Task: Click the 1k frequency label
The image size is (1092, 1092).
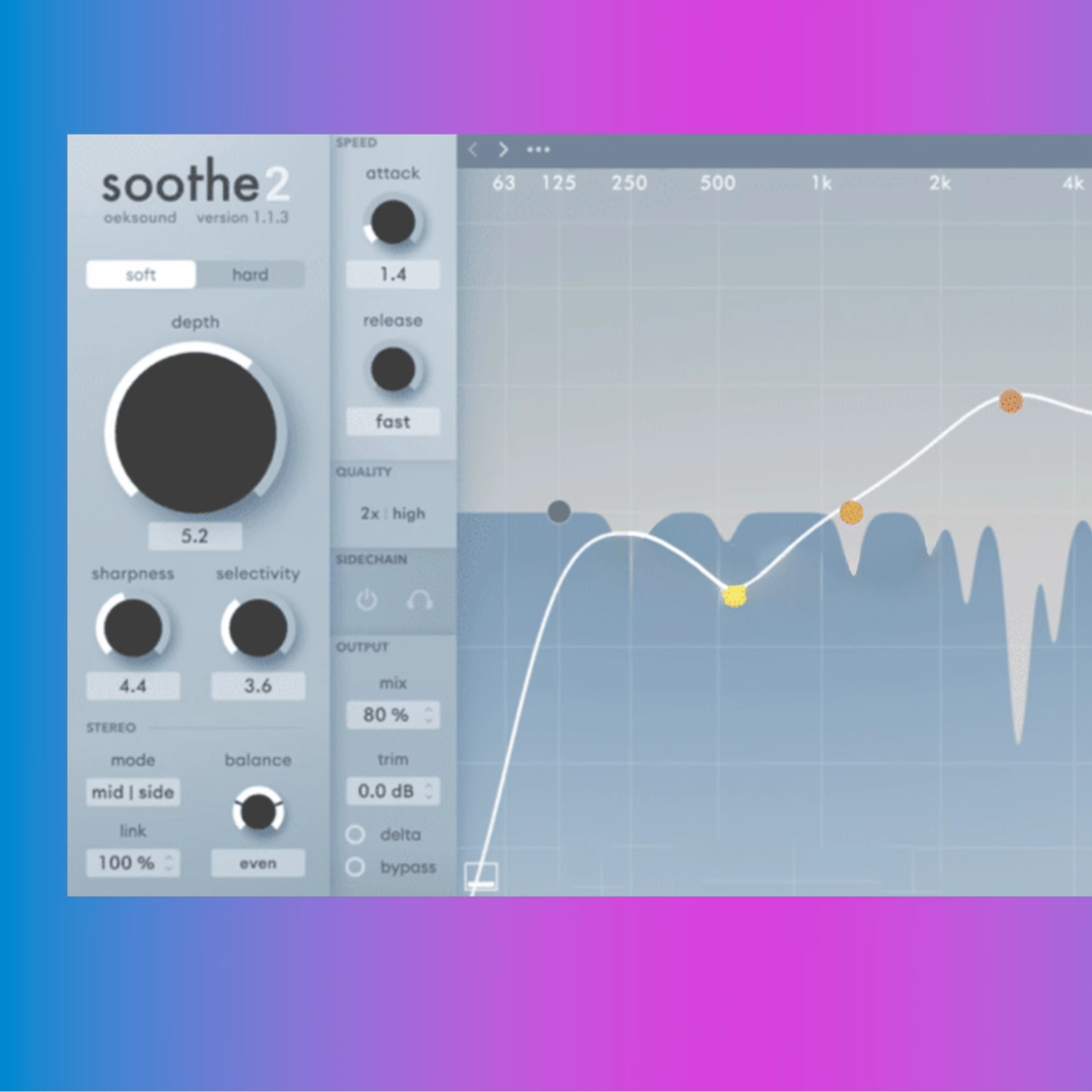Action: (822, 183)
